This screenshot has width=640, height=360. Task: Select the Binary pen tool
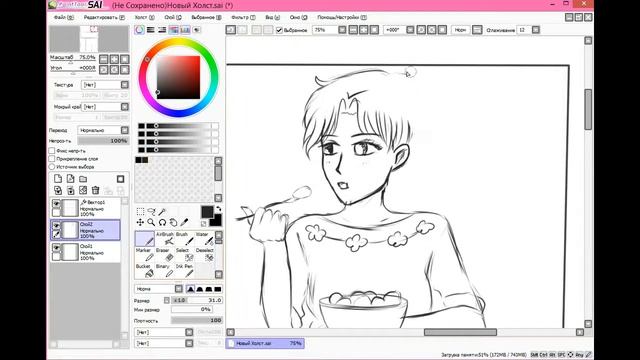(x=165, y=270)
